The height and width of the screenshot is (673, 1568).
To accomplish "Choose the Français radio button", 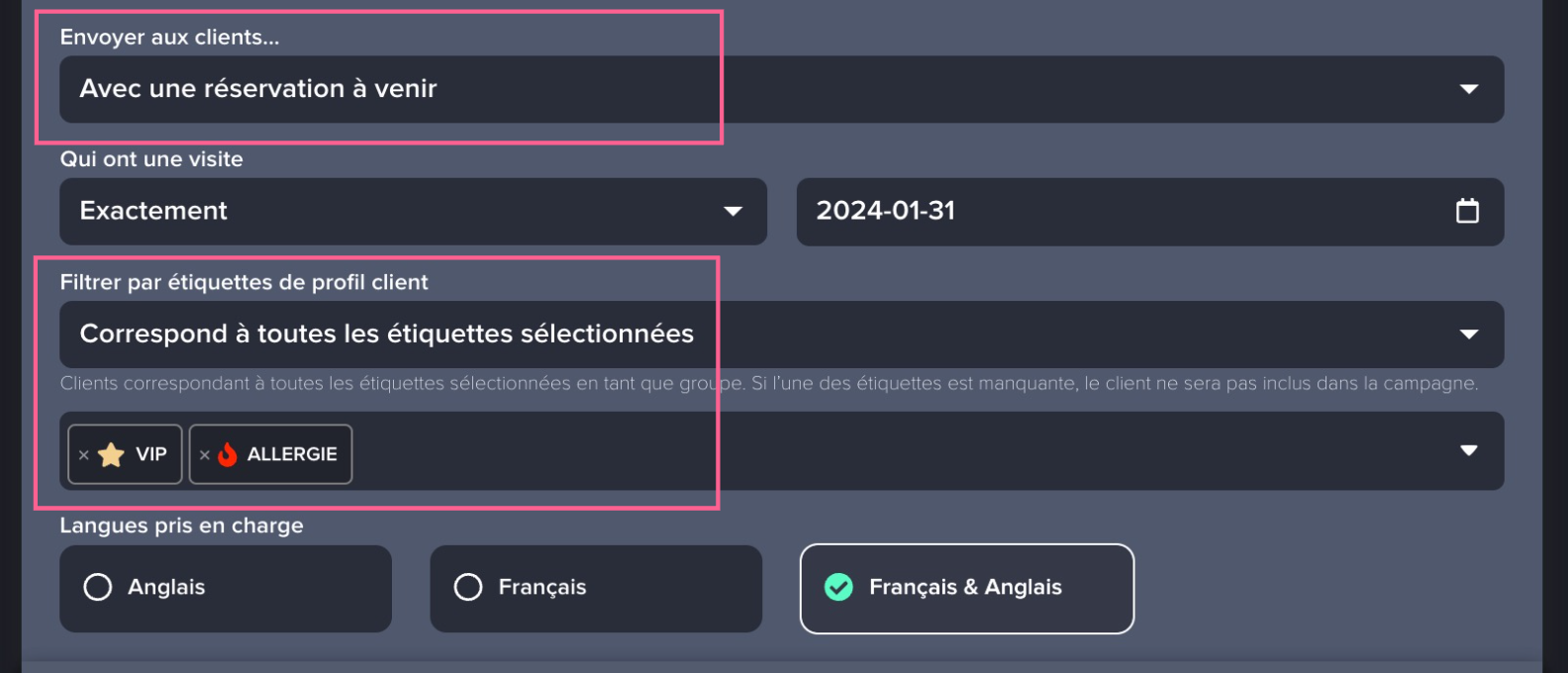I will click(x=468, y=588).
